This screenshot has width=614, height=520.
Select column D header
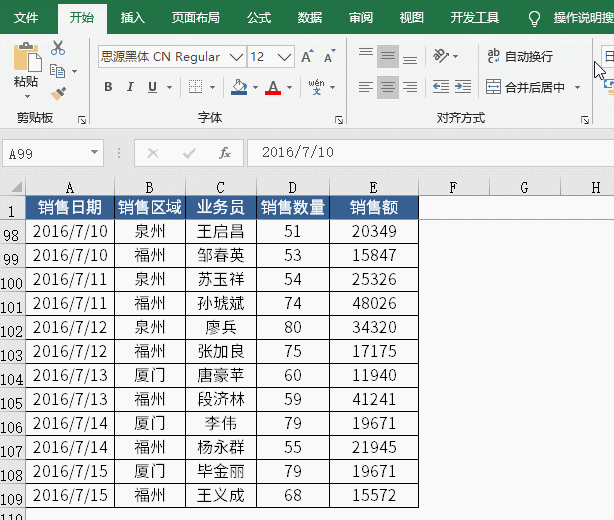[293, 188]
